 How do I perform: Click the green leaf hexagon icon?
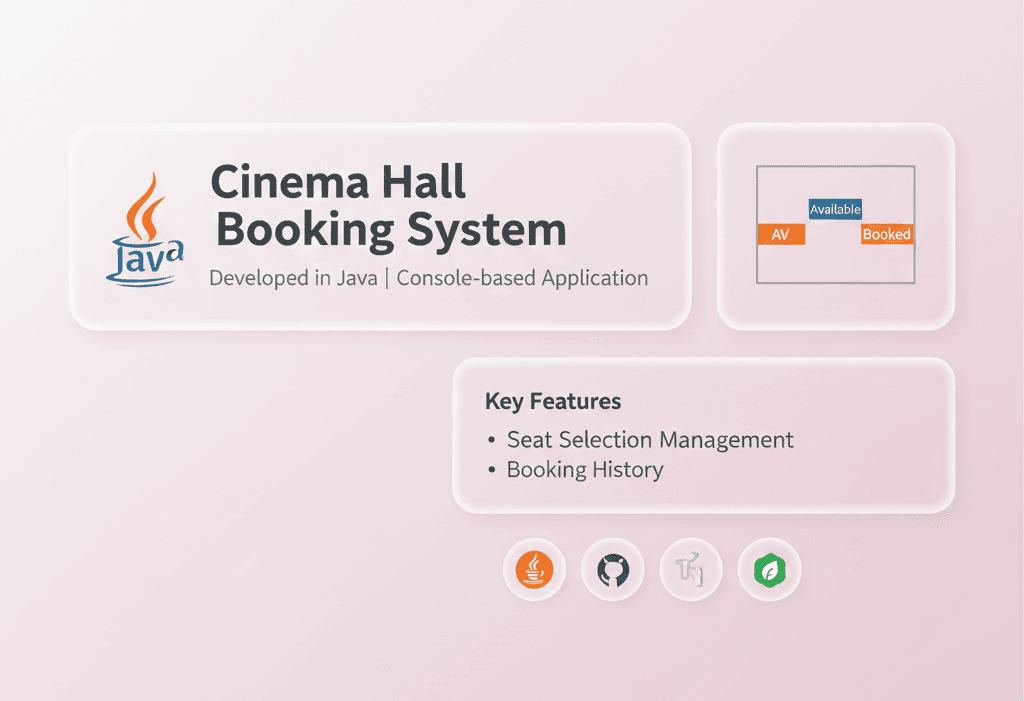769,570
